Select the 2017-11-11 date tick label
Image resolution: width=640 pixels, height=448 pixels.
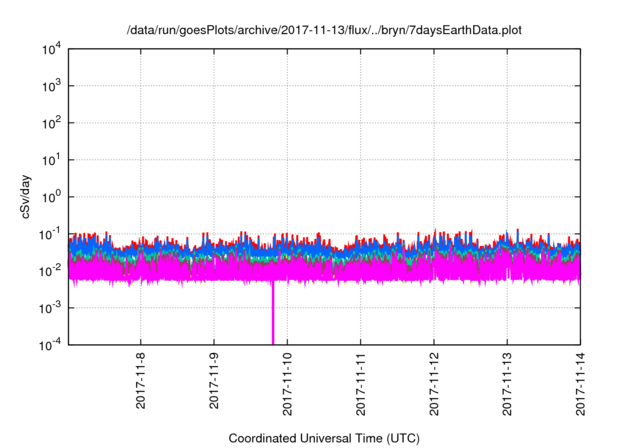(360, 384)
